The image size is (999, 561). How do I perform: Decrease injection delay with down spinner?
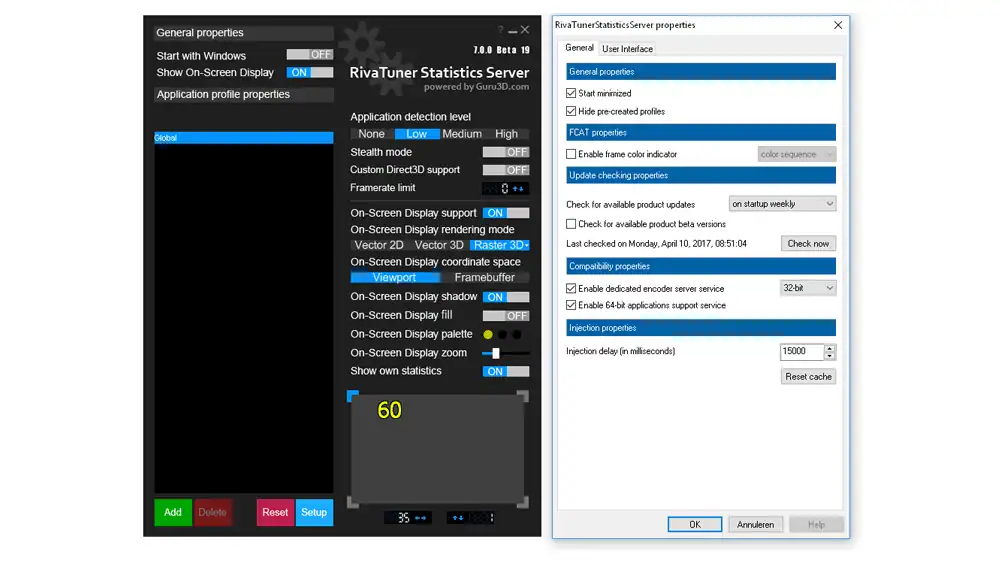830,355
